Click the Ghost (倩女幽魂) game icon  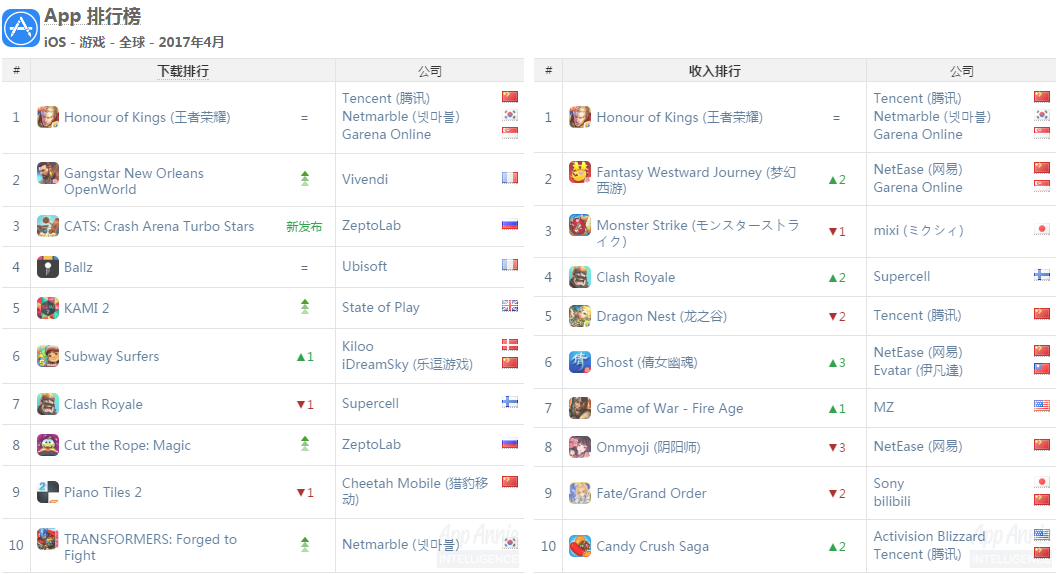(x=579, y=362)
